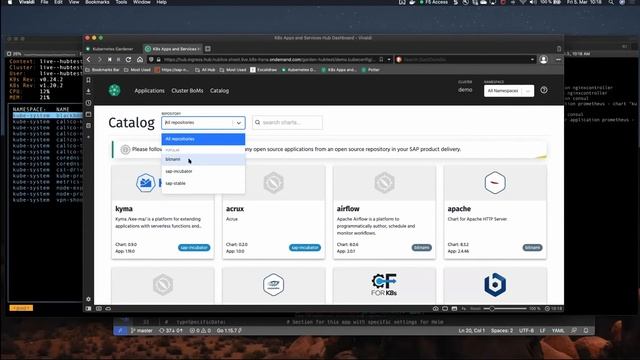Click the bookmark page icon in address bar
Viewport: 640px width, 360px height.
(x=381, y=60)
